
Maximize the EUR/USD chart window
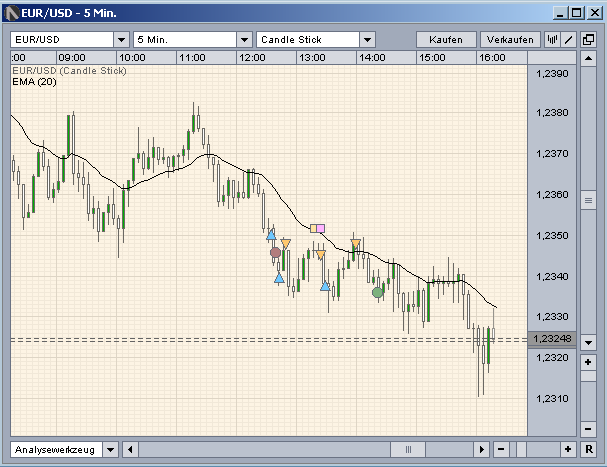point(576,13)
